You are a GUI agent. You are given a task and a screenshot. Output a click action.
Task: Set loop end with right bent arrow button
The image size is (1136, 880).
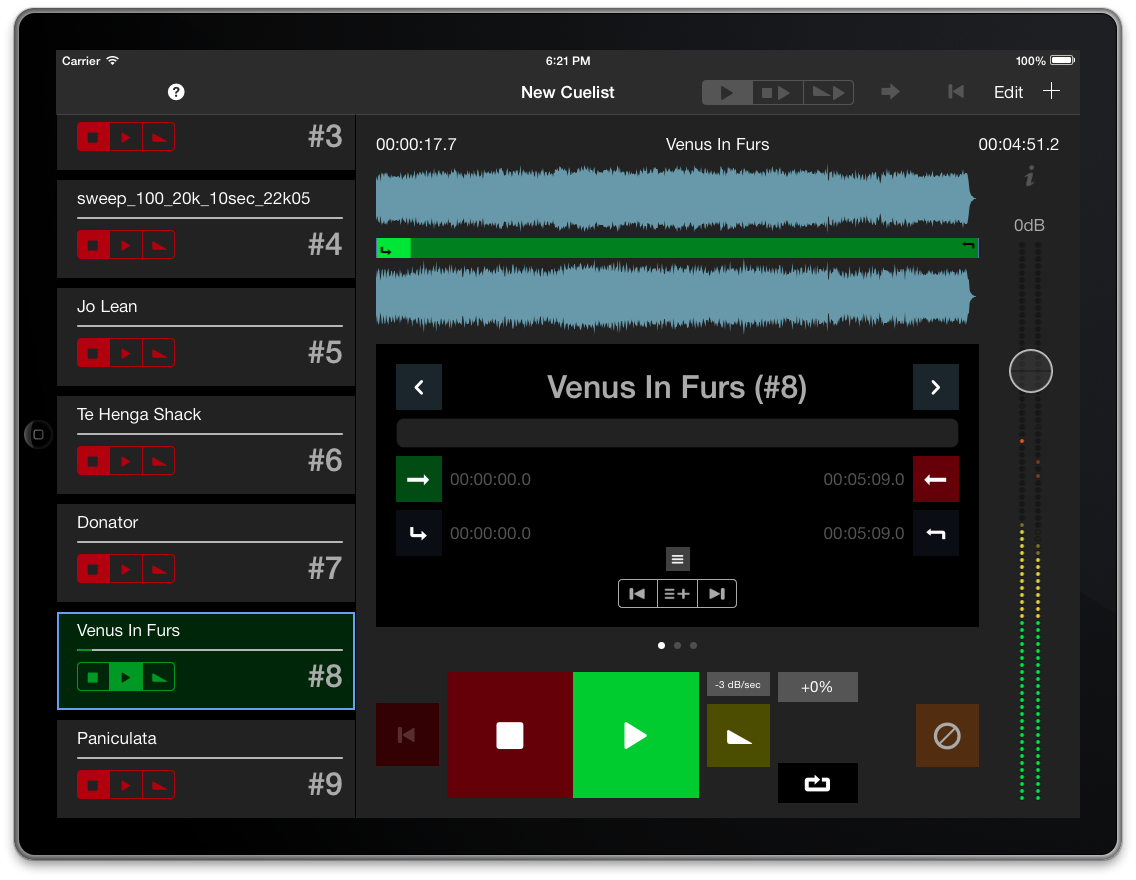click(x=935, y=533)
